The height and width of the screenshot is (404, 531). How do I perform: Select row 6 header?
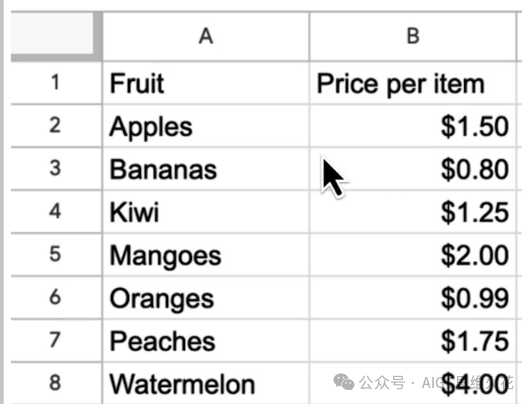[56, 298]
